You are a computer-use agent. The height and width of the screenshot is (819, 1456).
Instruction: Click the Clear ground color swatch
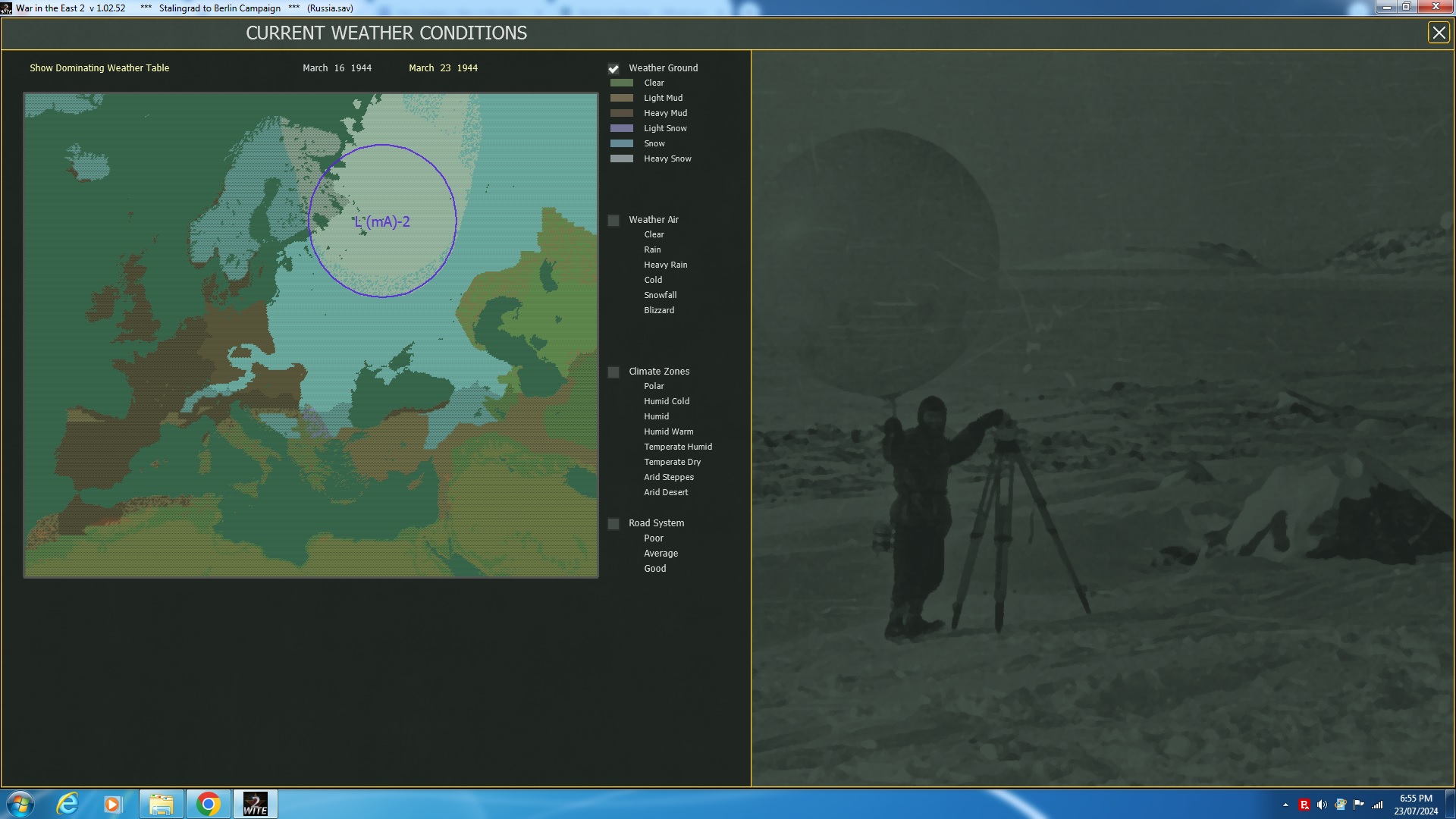point(621,83)
